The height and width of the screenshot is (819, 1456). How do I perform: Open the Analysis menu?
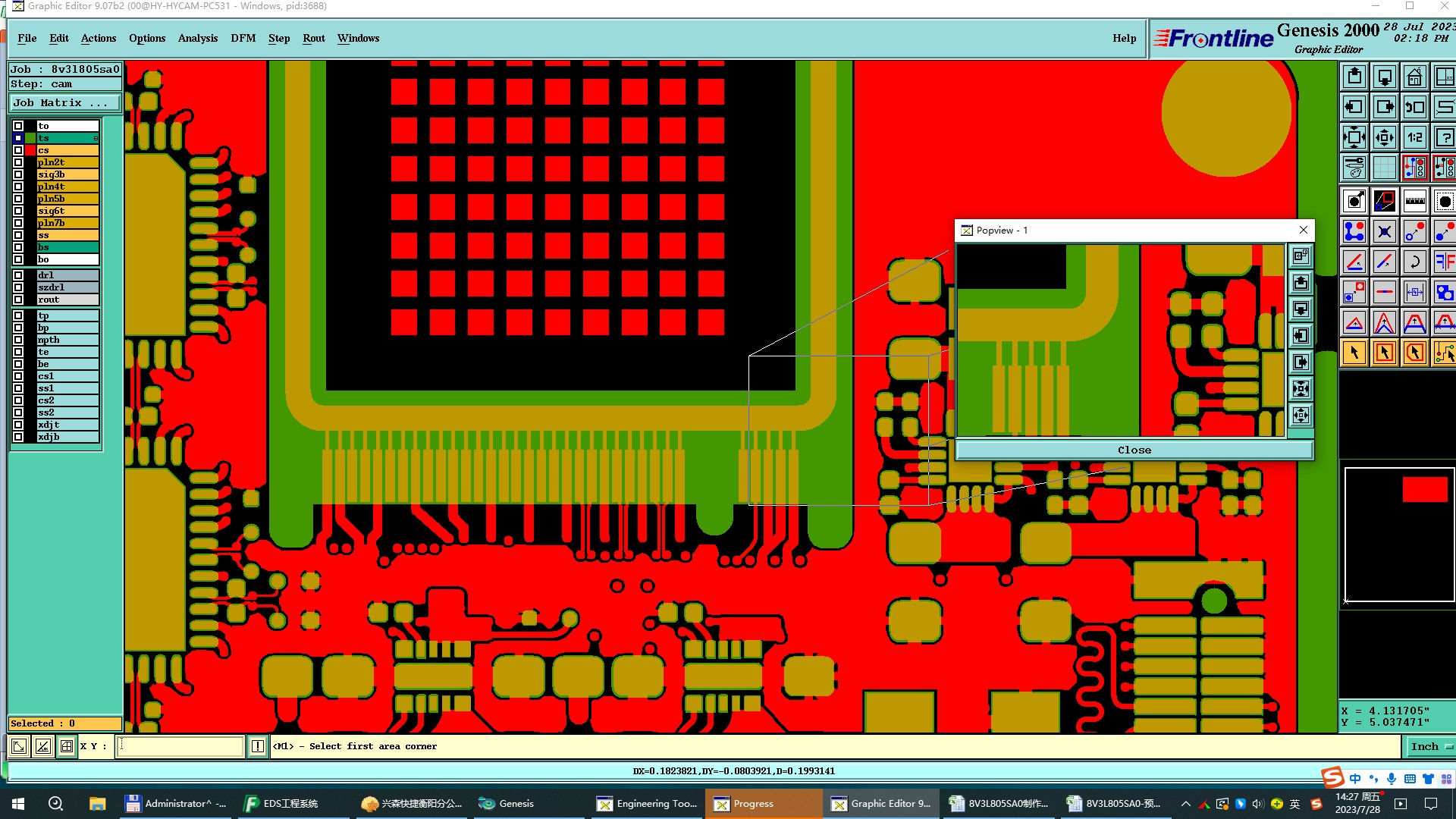click(197, 38)
